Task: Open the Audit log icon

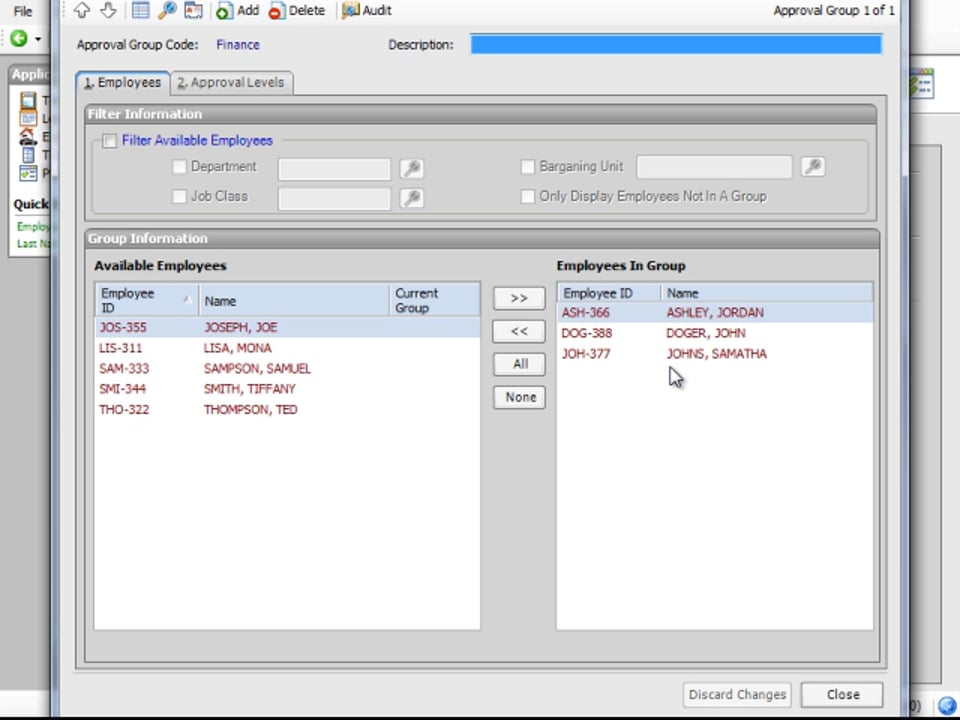Action: coord(350,10)
